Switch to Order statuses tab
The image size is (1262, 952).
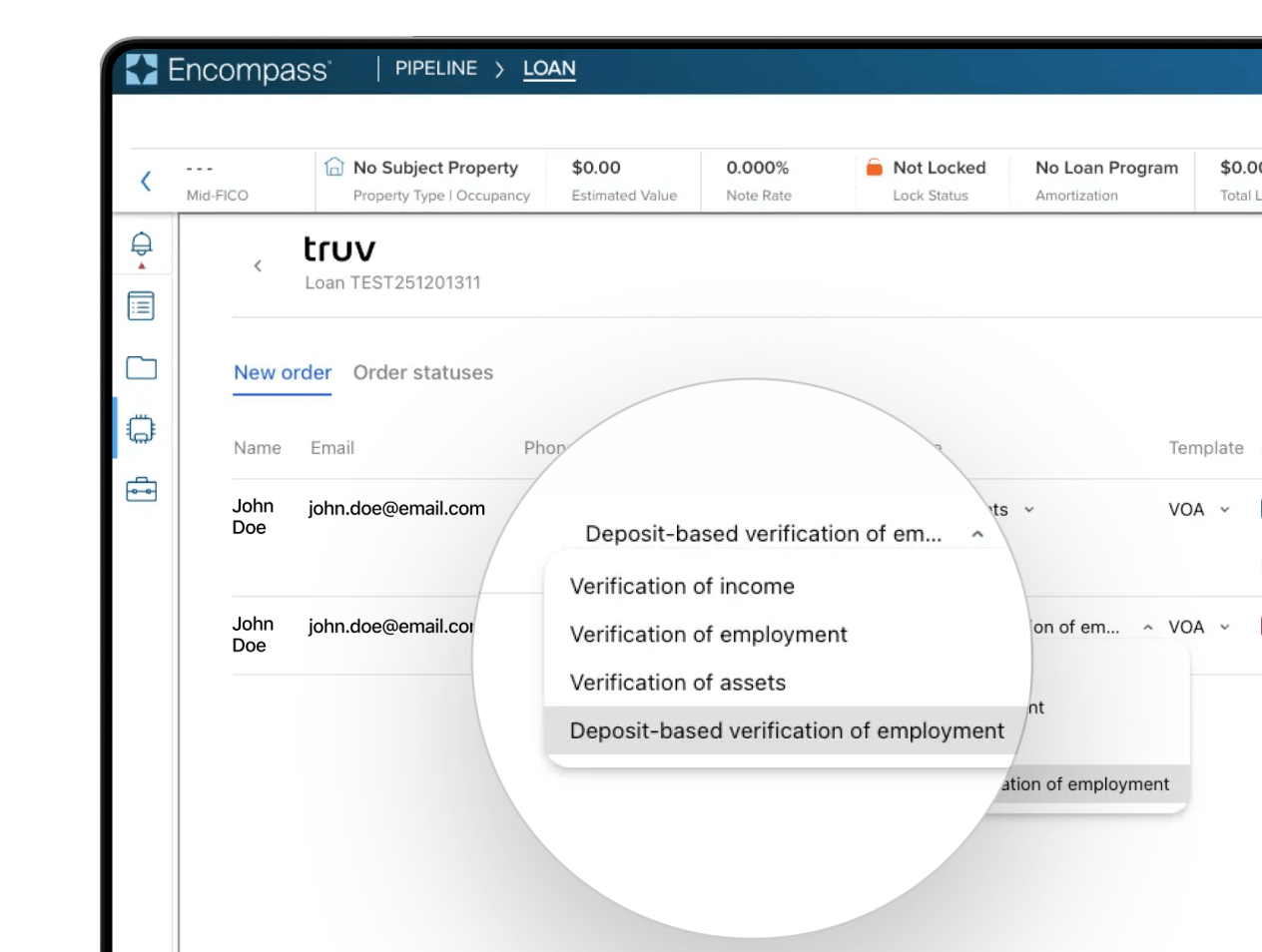click(423, 372)
